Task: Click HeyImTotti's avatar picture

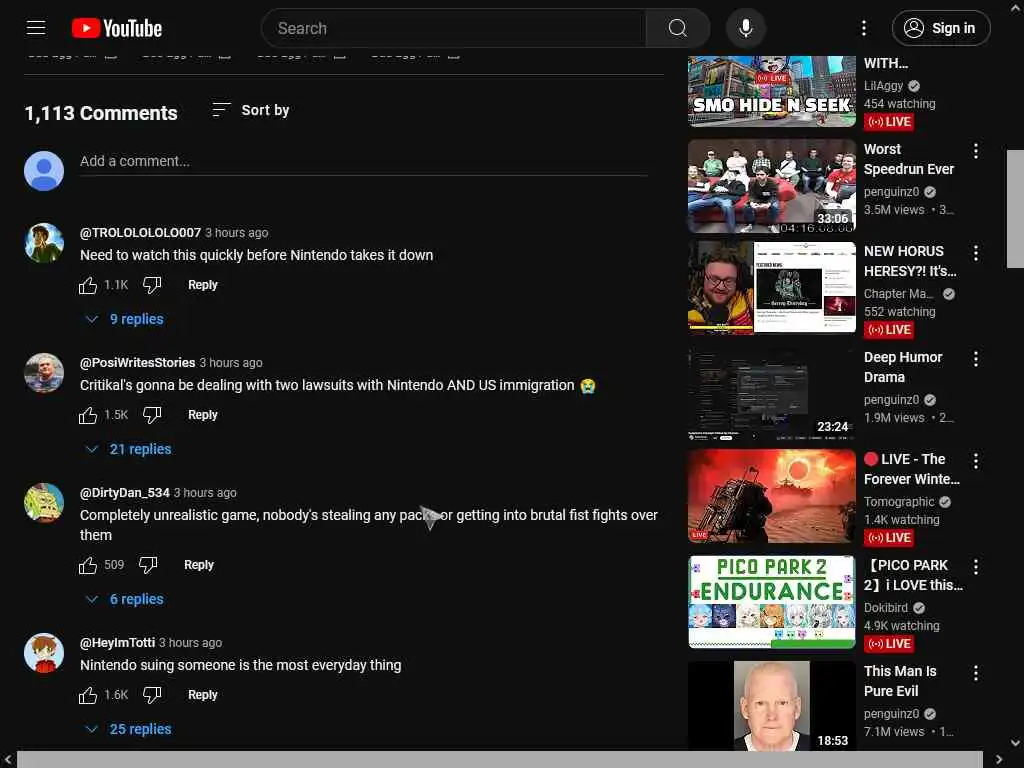Action: pyautogui.click(x=44, y=653)
